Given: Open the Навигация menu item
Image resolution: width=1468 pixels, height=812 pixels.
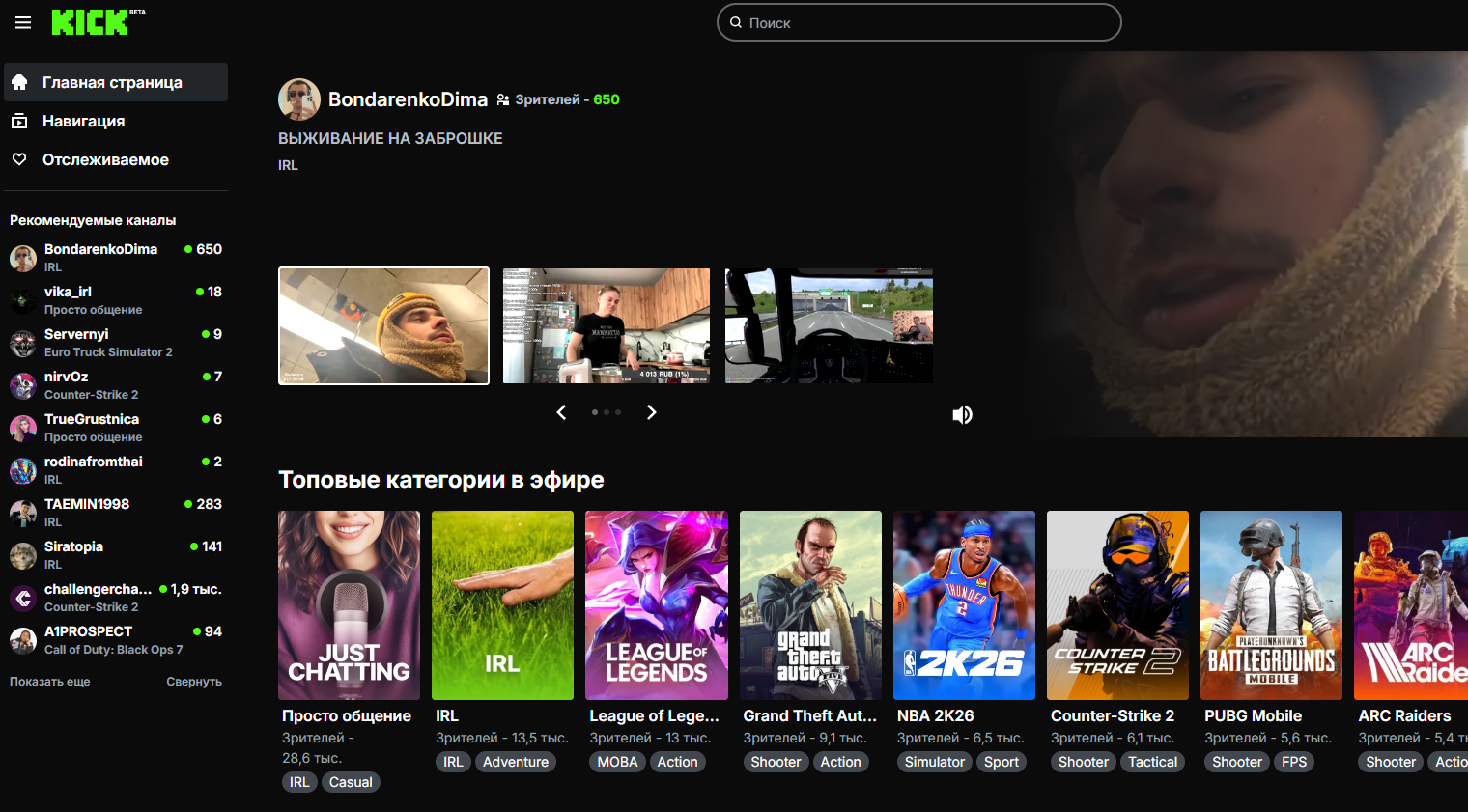Looking at the screenshot, I should (116, 121).
